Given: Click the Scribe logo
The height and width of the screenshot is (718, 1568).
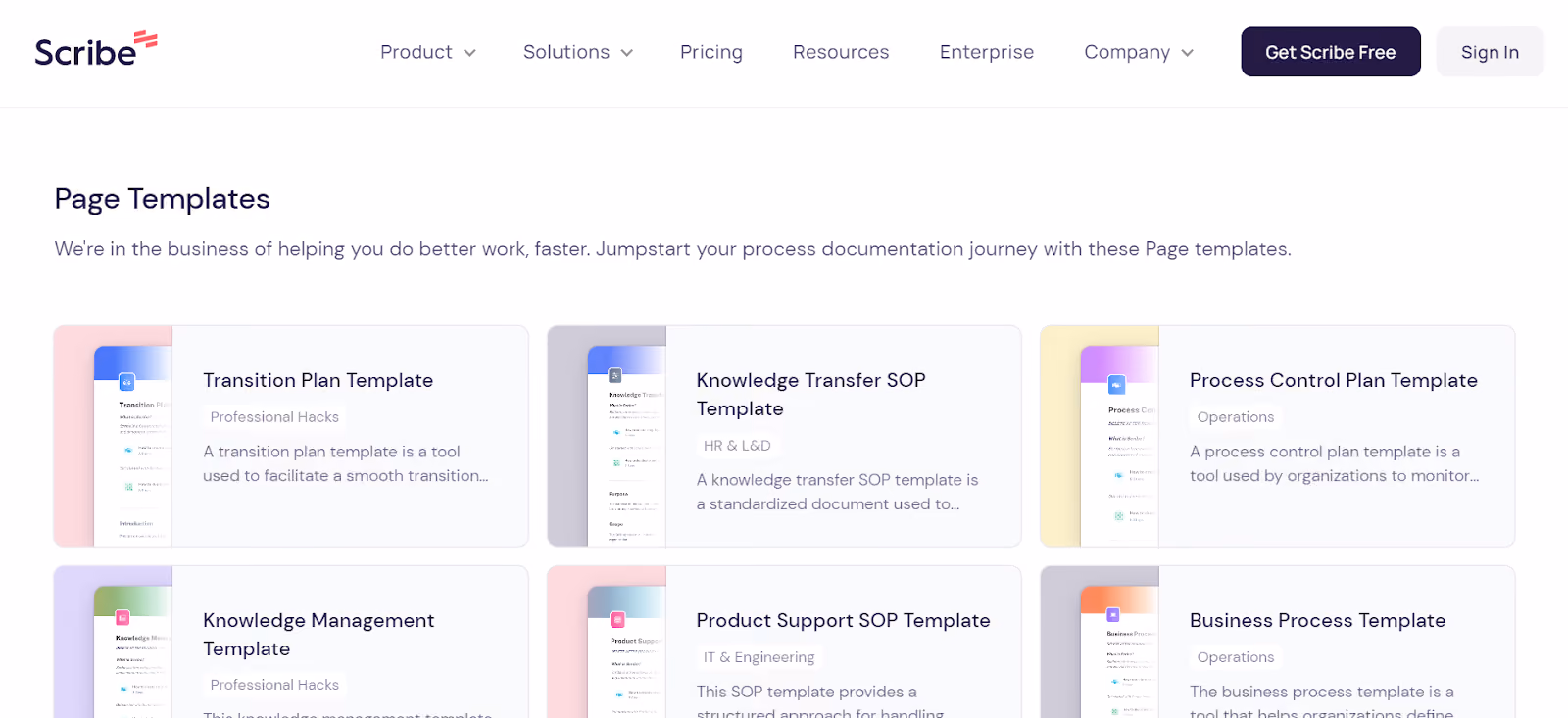Looking at the screenshot, I should coord(96,49).
